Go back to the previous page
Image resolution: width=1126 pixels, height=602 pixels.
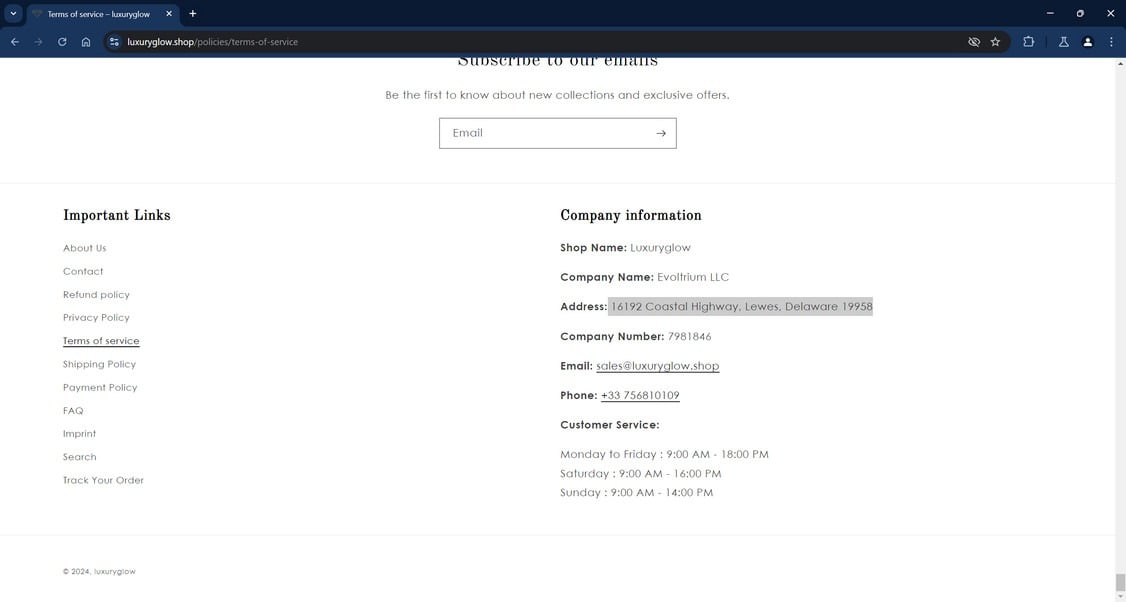15,42
